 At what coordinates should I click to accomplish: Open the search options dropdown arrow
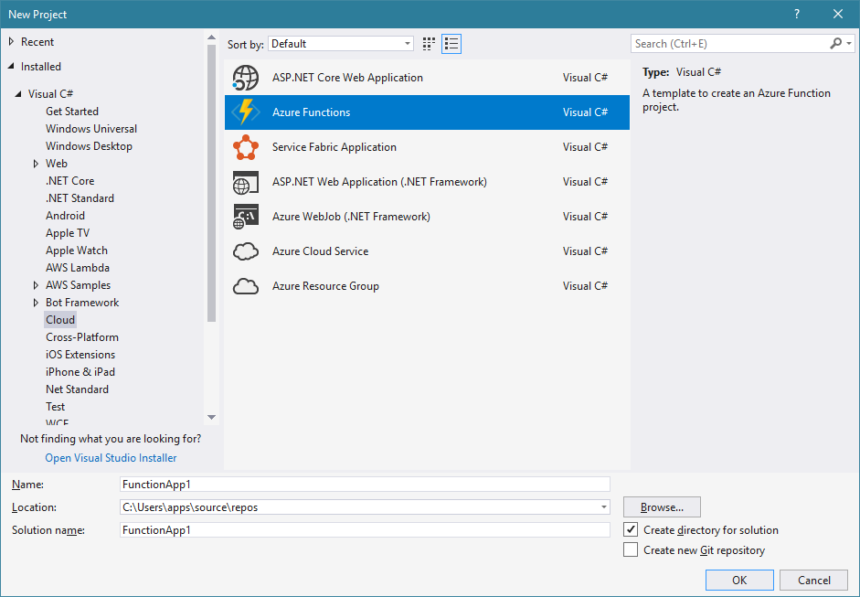(x=849, y=43)
